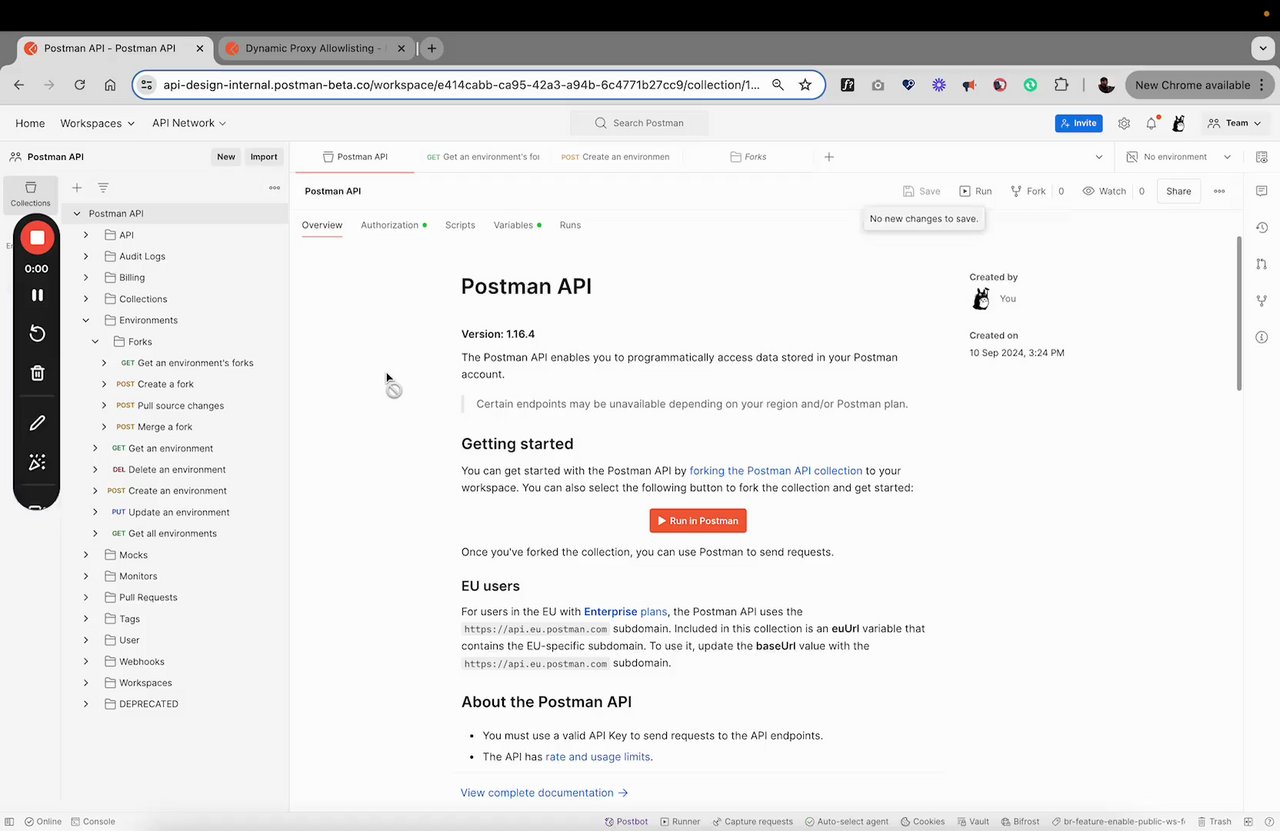This screenshot has height=831, width=1280.
Task: Click the Search Postman field
Action: (x=639, y=123)
